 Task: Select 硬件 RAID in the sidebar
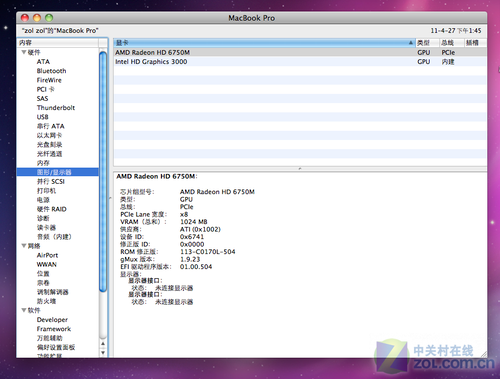pos(52,209)
